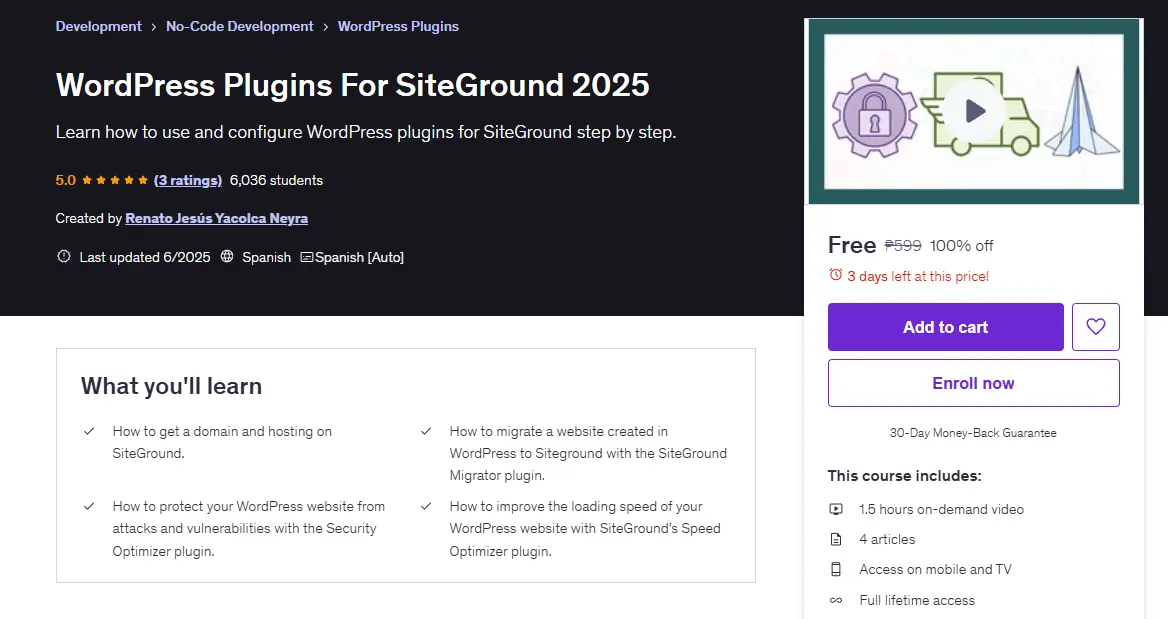1168x619 pixels.
Task: Open the No-Code Development breadcrumb
Action: pos(240,26)
